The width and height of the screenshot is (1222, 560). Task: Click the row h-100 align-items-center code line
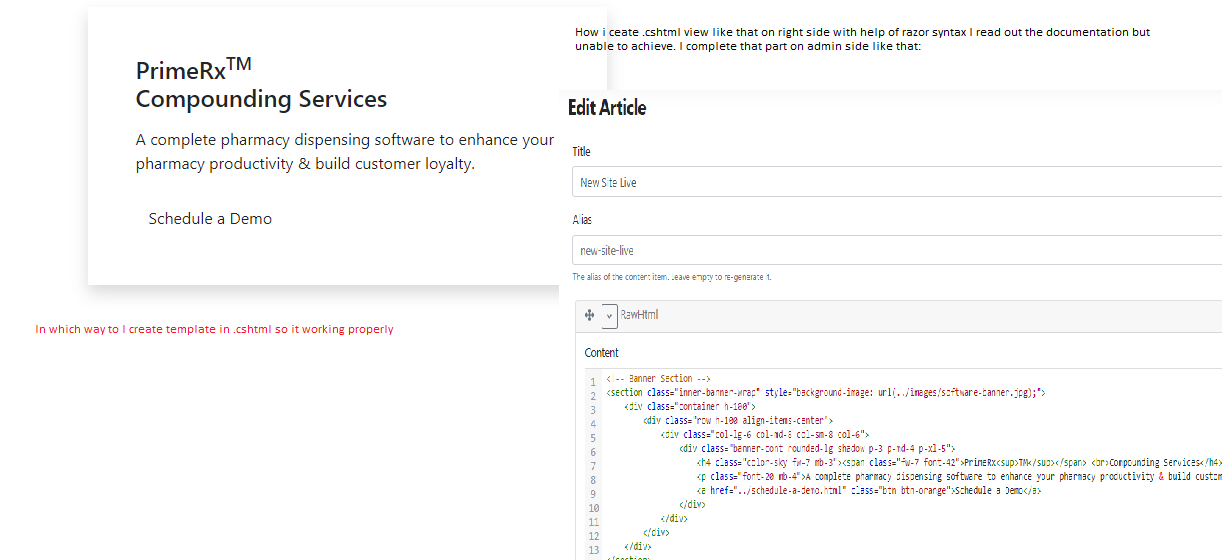tap(738, 421)
